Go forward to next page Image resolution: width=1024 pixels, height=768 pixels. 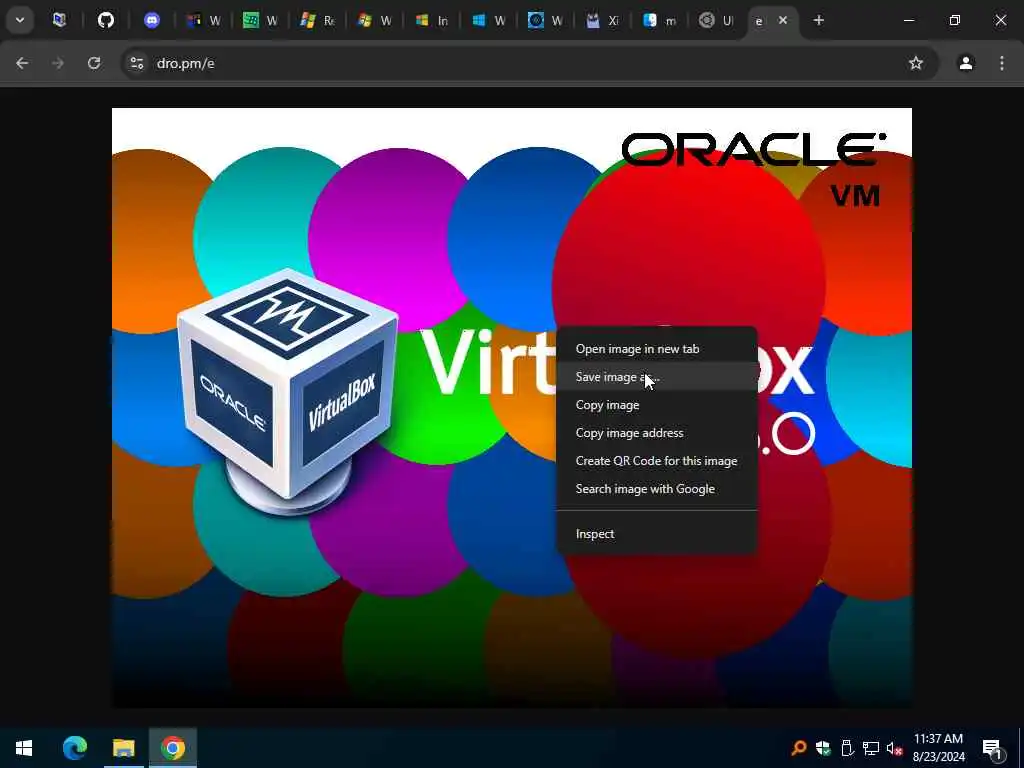click(x=58, y=63)
